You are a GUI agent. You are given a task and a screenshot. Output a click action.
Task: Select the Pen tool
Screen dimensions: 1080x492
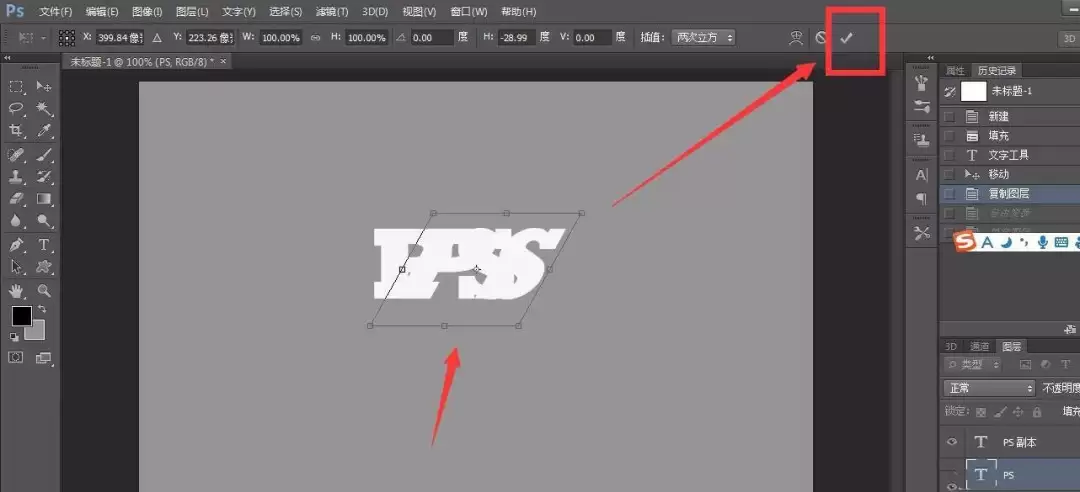point(17,244)
